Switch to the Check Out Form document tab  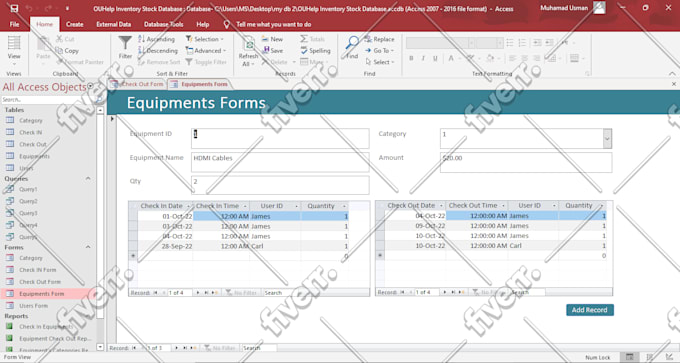pos(137,84)
